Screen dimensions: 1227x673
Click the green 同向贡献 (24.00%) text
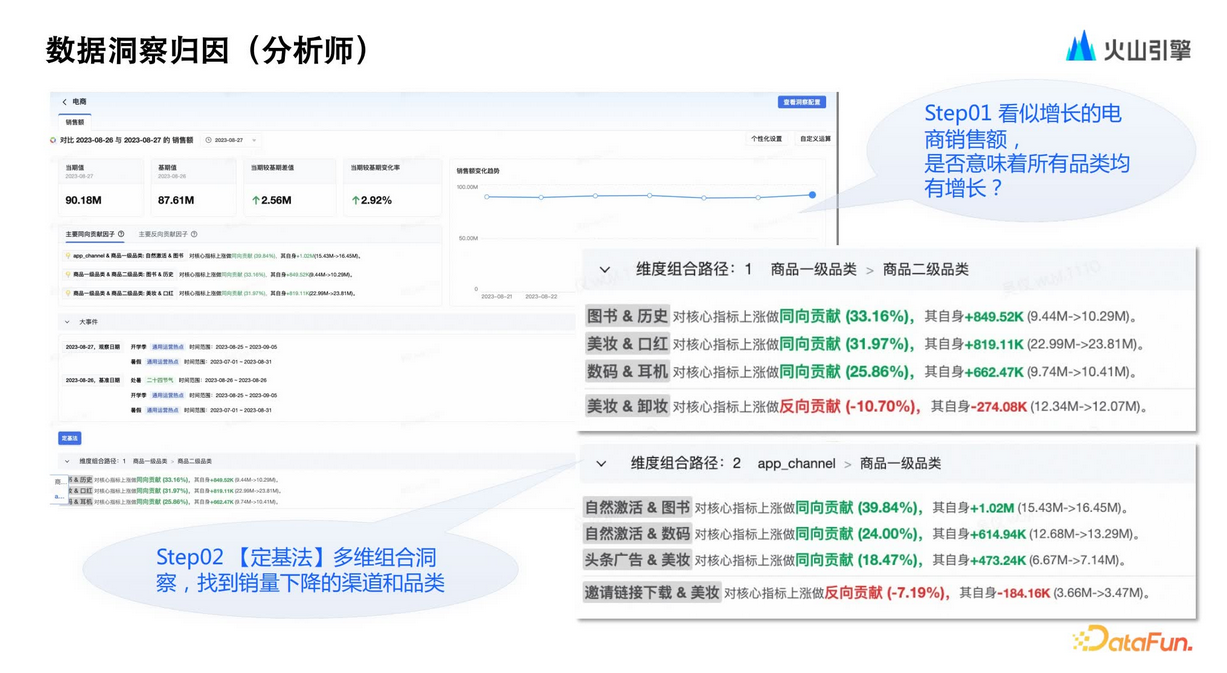click(x=858, y=534)
